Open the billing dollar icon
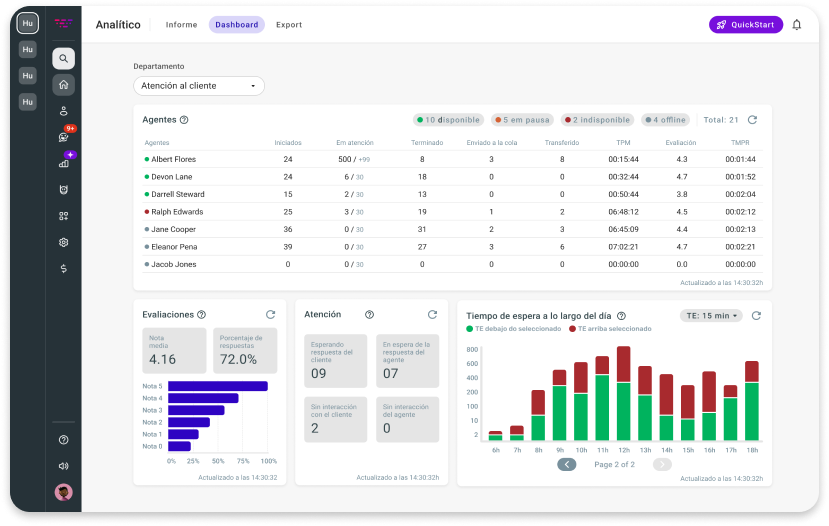This screenshot has width=829, height=526. (x=63, y=269)
